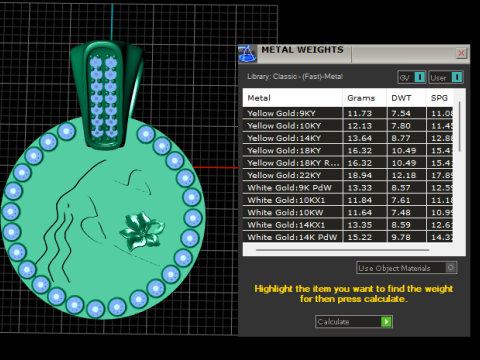The height and width of the screenshot is (360, 480).
Task: Sort by the Metal column header
Action: coord(292,98)
